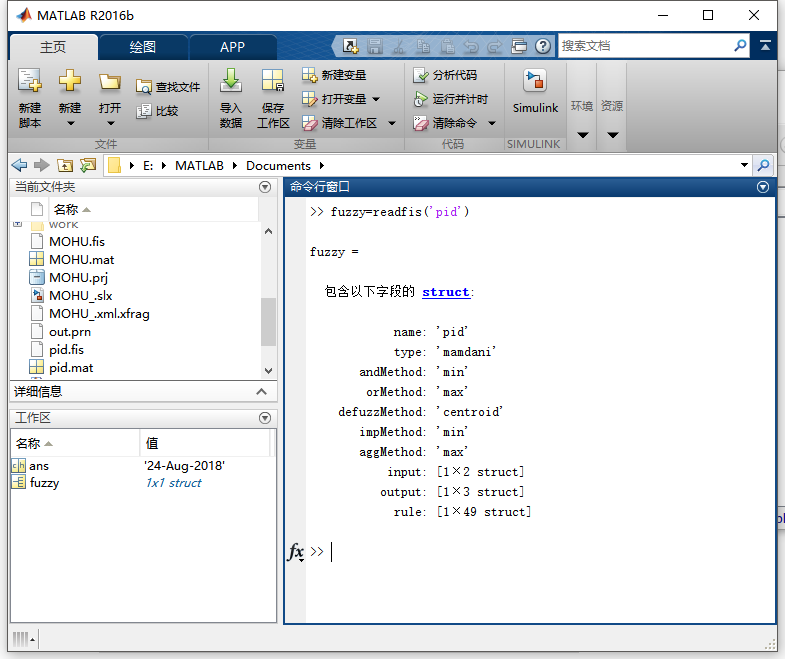Click the address bar search magnifier icon
This screenshot has width=785, height=659.
(764, 165)
